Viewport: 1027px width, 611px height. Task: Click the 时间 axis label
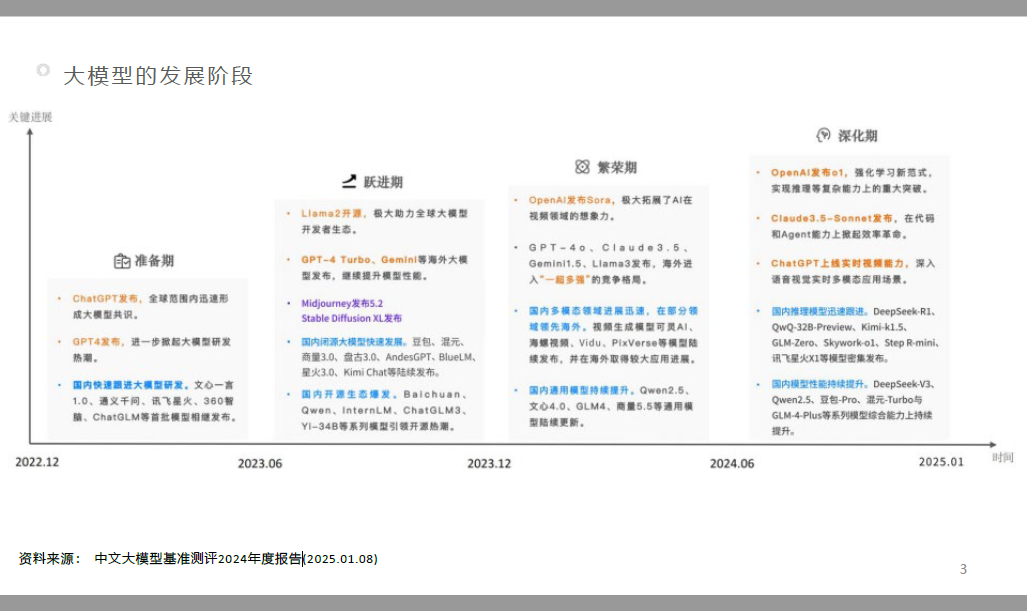coord(1003,457)
